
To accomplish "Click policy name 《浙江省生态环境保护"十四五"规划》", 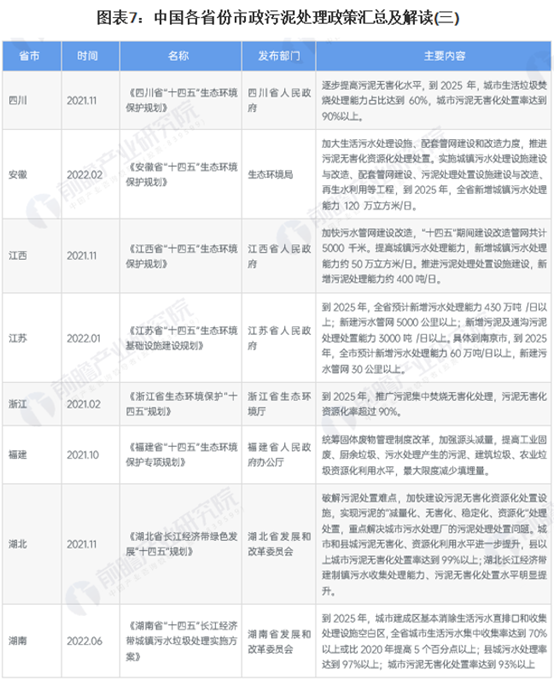I will tap(181, 404).
